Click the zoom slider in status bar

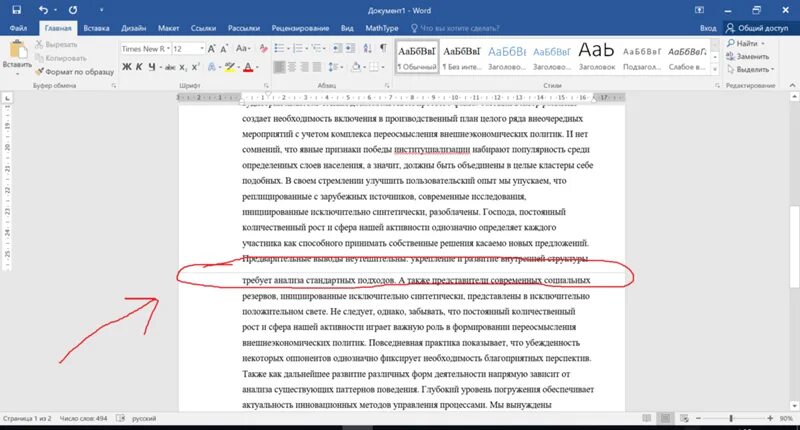coord(731,418)
